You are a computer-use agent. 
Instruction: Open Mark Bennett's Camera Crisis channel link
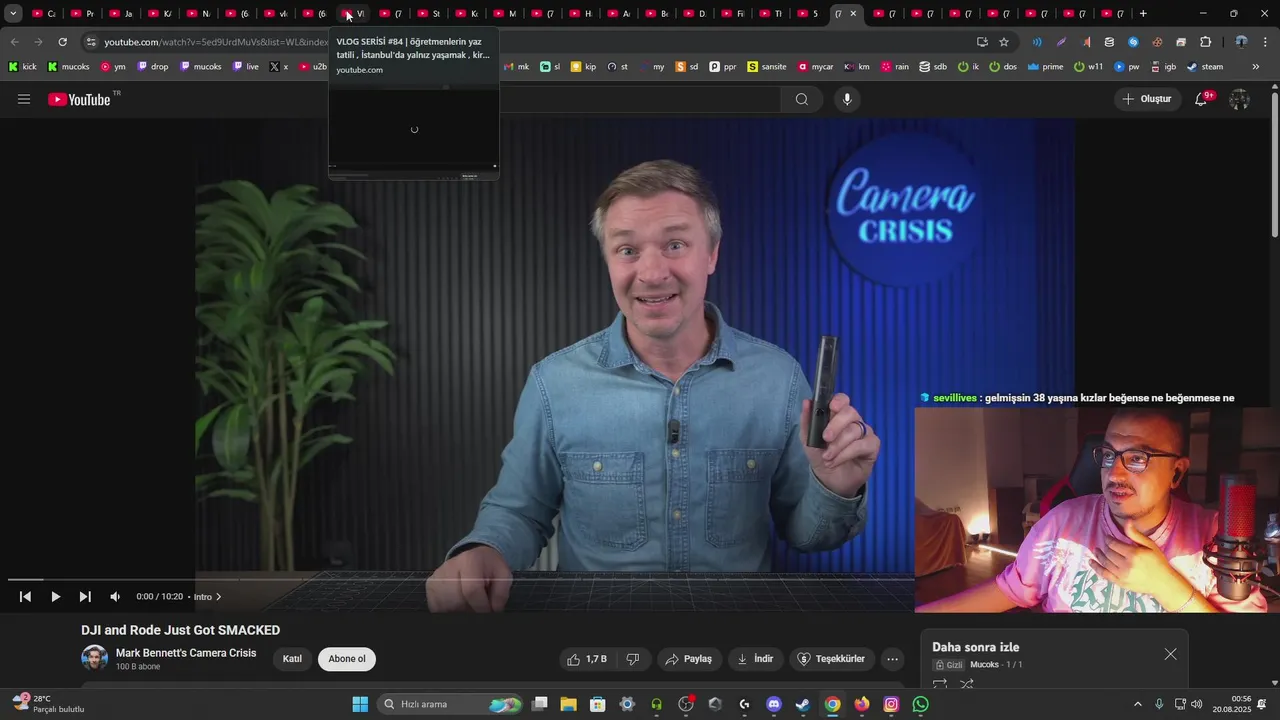(186, 653)
